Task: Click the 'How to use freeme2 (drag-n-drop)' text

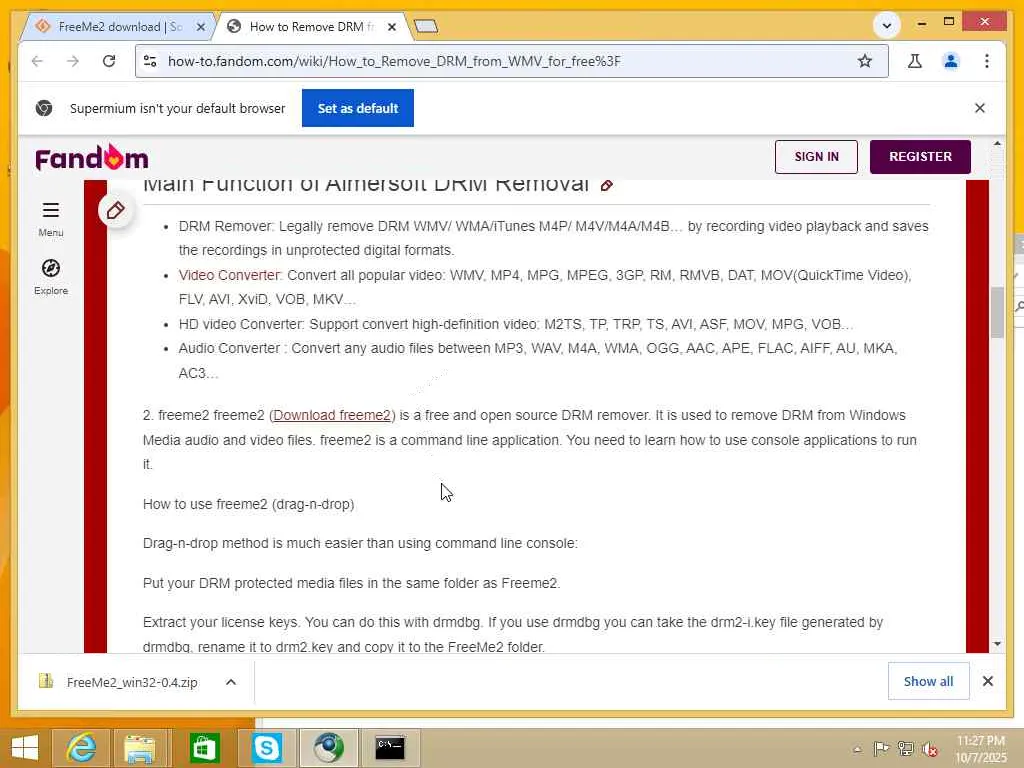Action: point(248,504)
